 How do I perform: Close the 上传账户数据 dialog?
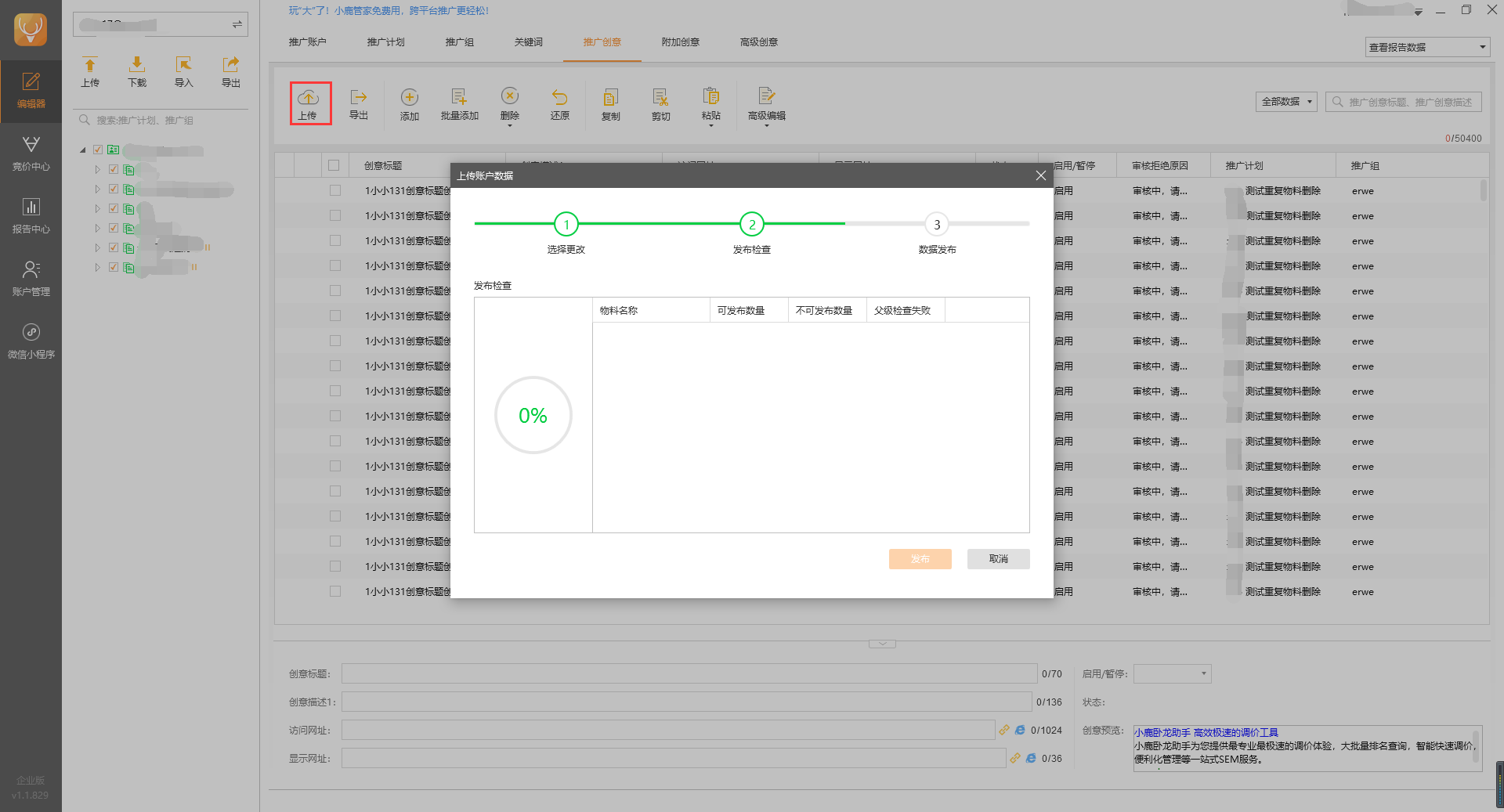(1040, 175)
